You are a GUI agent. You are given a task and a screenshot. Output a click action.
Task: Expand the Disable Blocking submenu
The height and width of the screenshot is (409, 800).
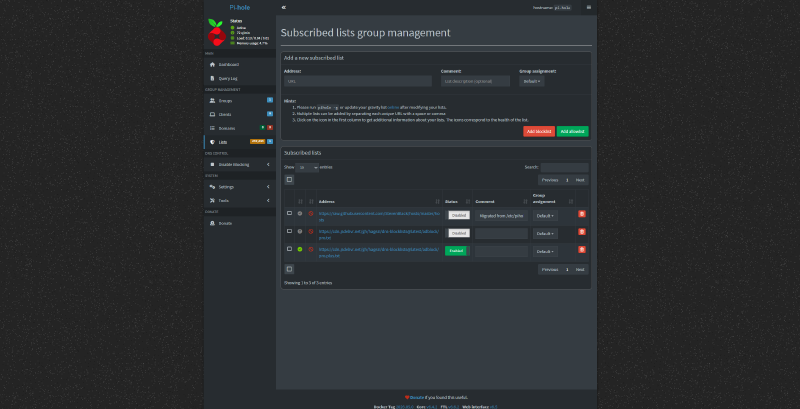pos(240,165)
